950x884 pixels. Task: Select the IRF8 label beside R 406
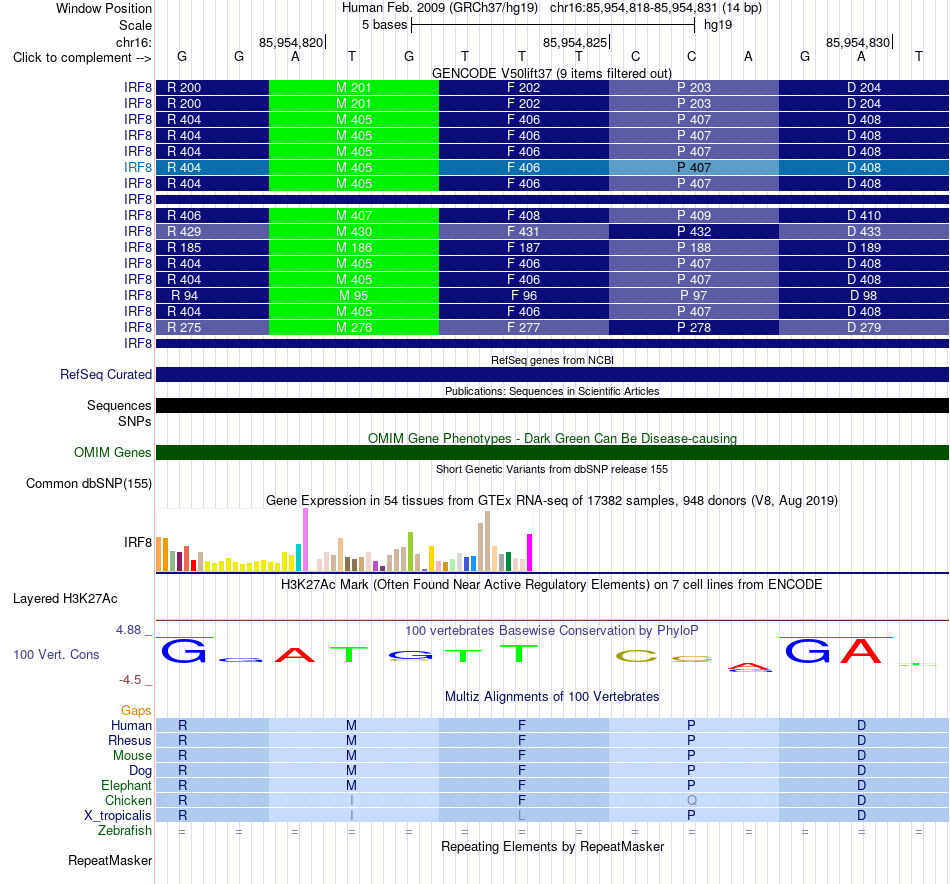138,216
